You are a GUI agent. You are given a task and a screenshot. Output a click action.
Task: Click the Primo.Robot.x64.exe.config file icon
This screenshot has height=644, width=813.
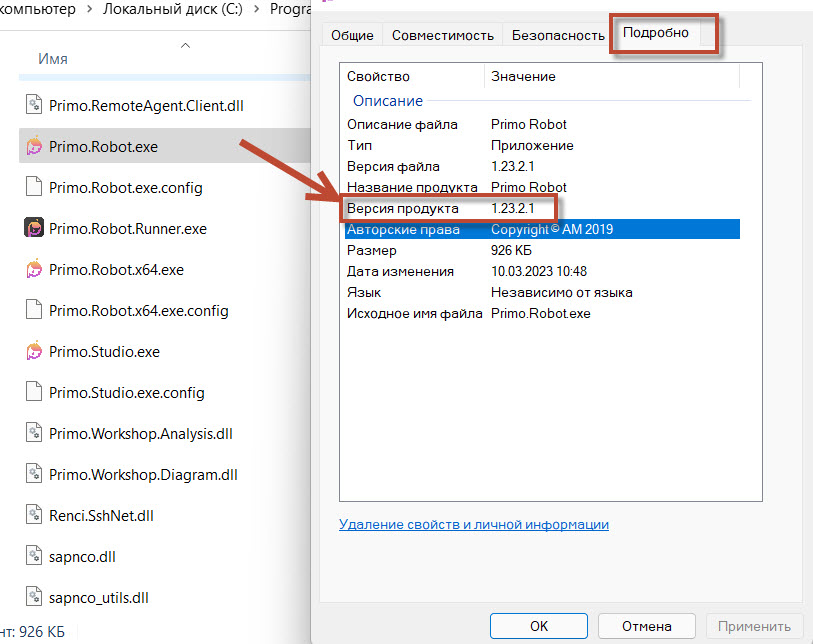click(34, 310)
